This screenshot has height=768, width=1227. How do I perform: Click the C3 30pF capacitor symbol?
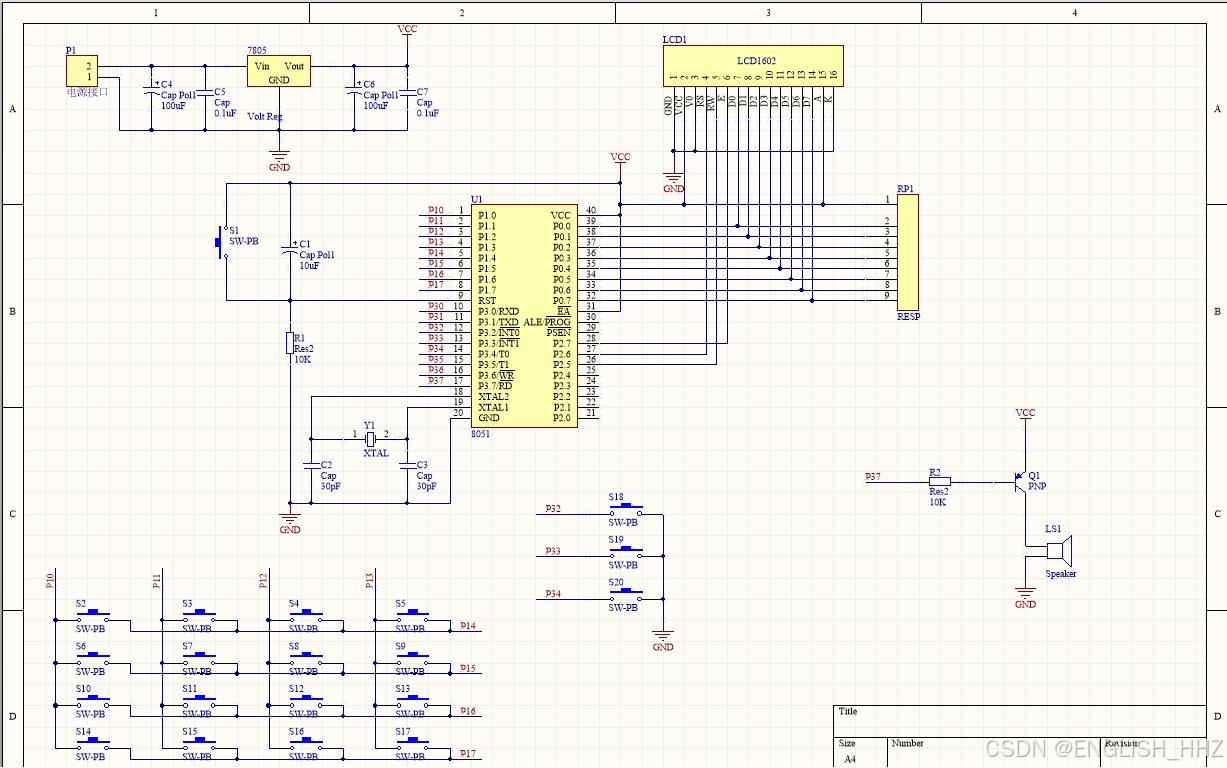click(x=407, y=466)
